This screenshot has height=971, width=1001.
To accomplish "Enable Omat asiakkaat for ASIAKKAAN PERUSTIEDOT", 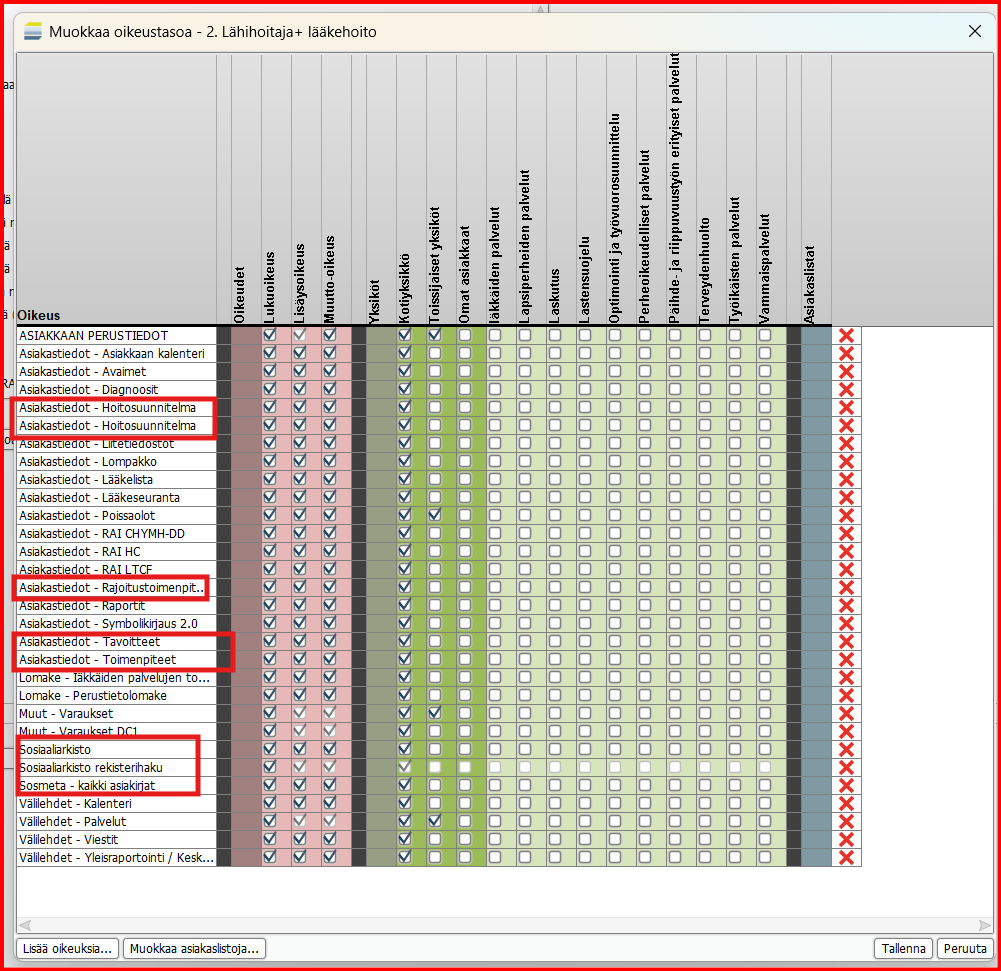I will point(464,336).
